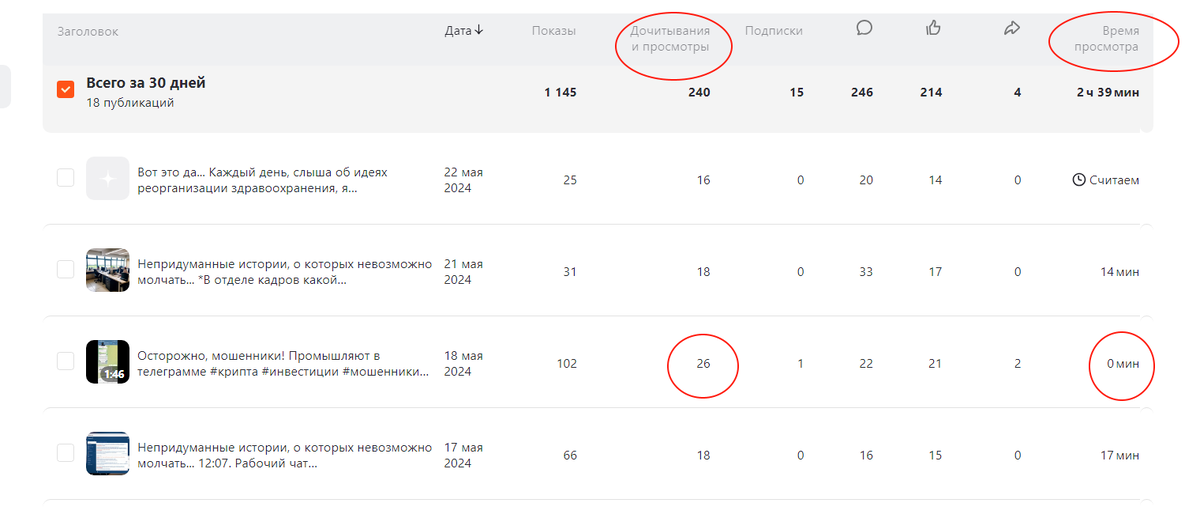Click the Заголовок column header
The image size is (1200, 518).
click(88, 31)
